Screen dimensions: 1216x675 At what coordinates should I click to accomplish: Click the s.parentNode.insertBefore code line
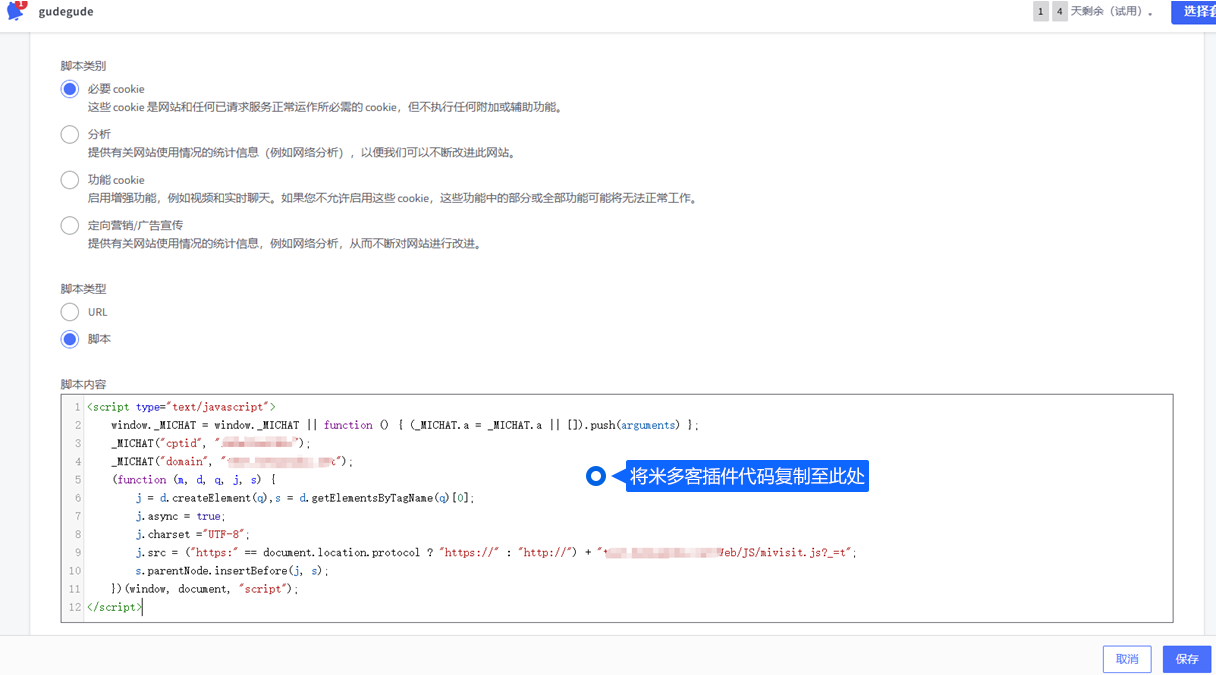pyautogui.click(x=231, y=571)
